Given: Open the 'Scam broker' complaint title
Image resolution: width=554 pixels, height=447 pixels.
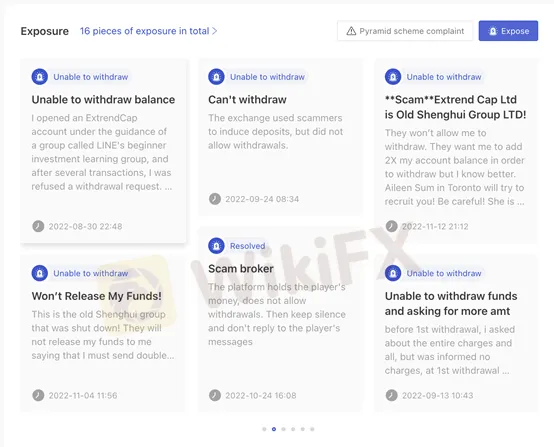Looking at the screenshot, I should click(241, 269).
